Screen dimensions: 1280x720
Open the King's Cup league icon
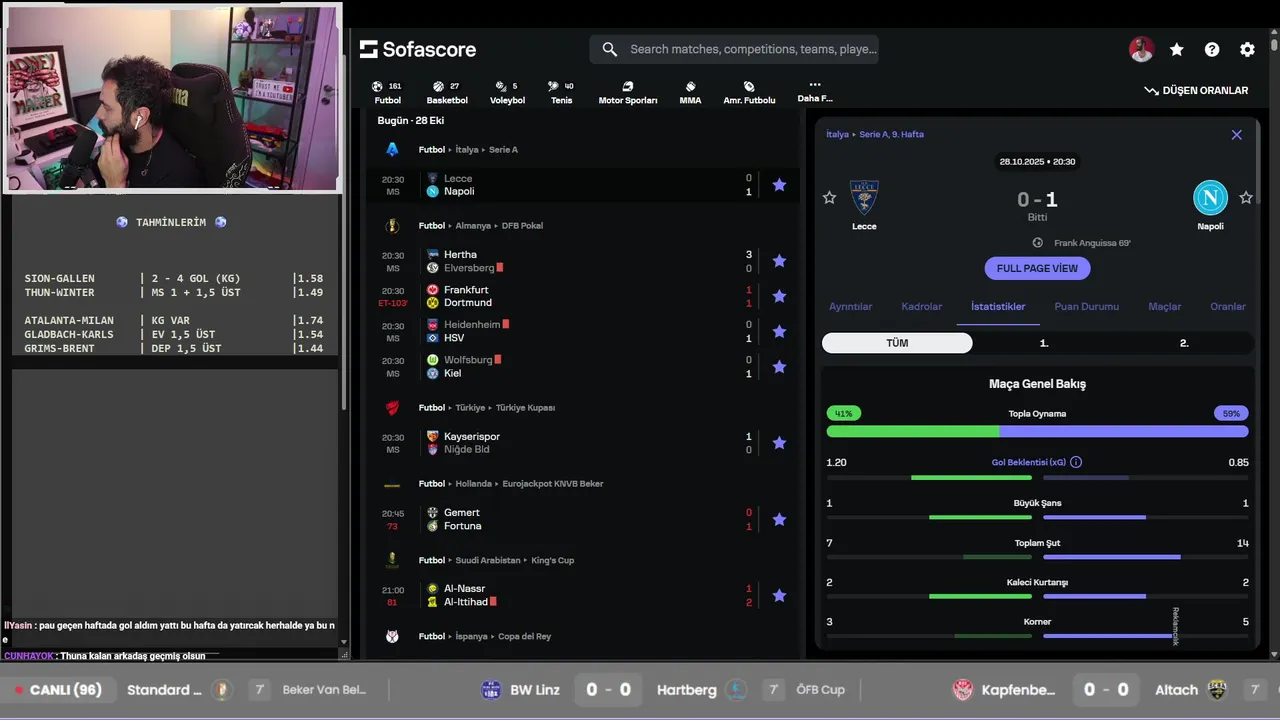[x=392, y=560]
